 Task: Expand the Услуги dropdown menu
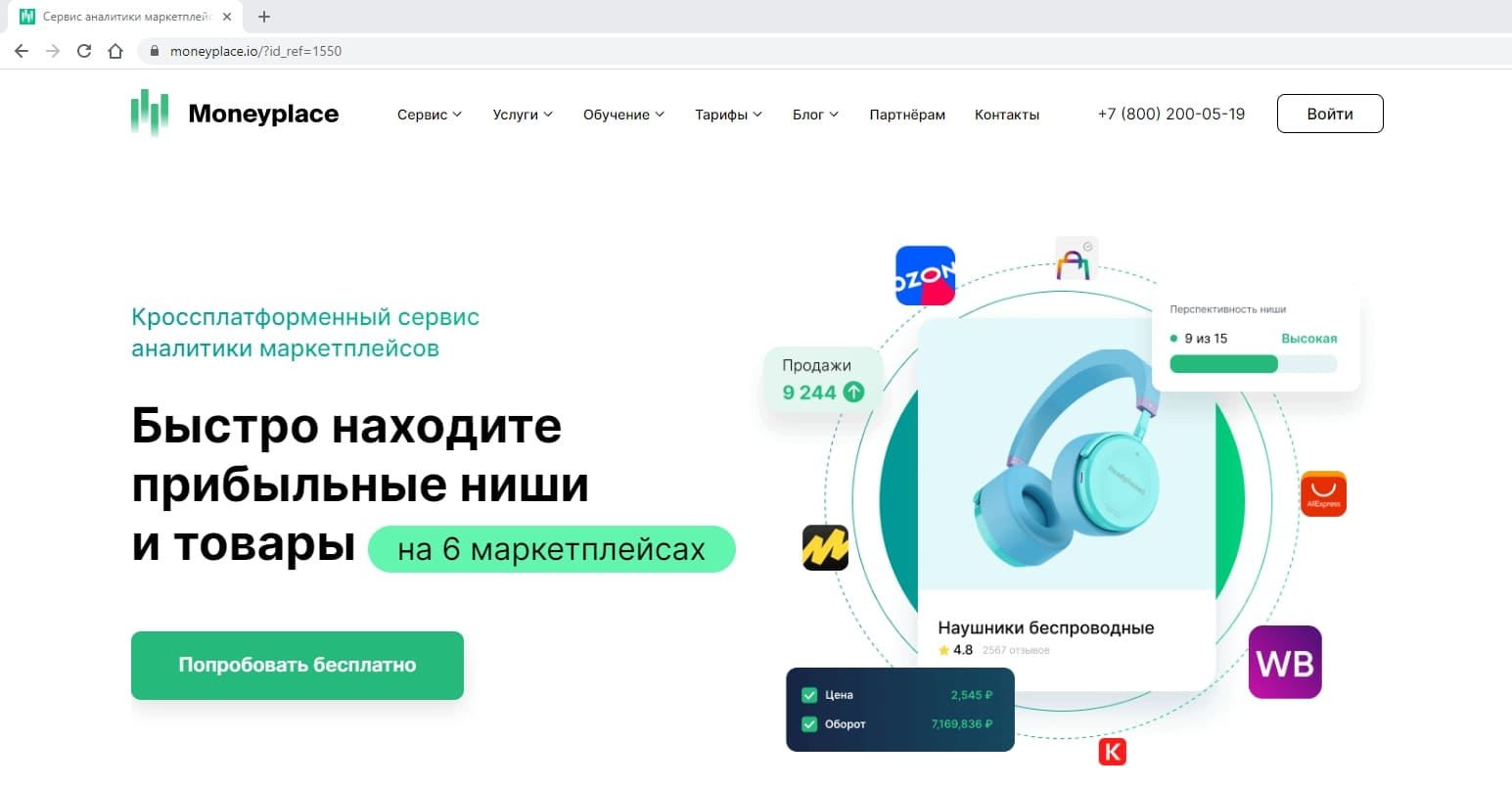click(523, 115)
